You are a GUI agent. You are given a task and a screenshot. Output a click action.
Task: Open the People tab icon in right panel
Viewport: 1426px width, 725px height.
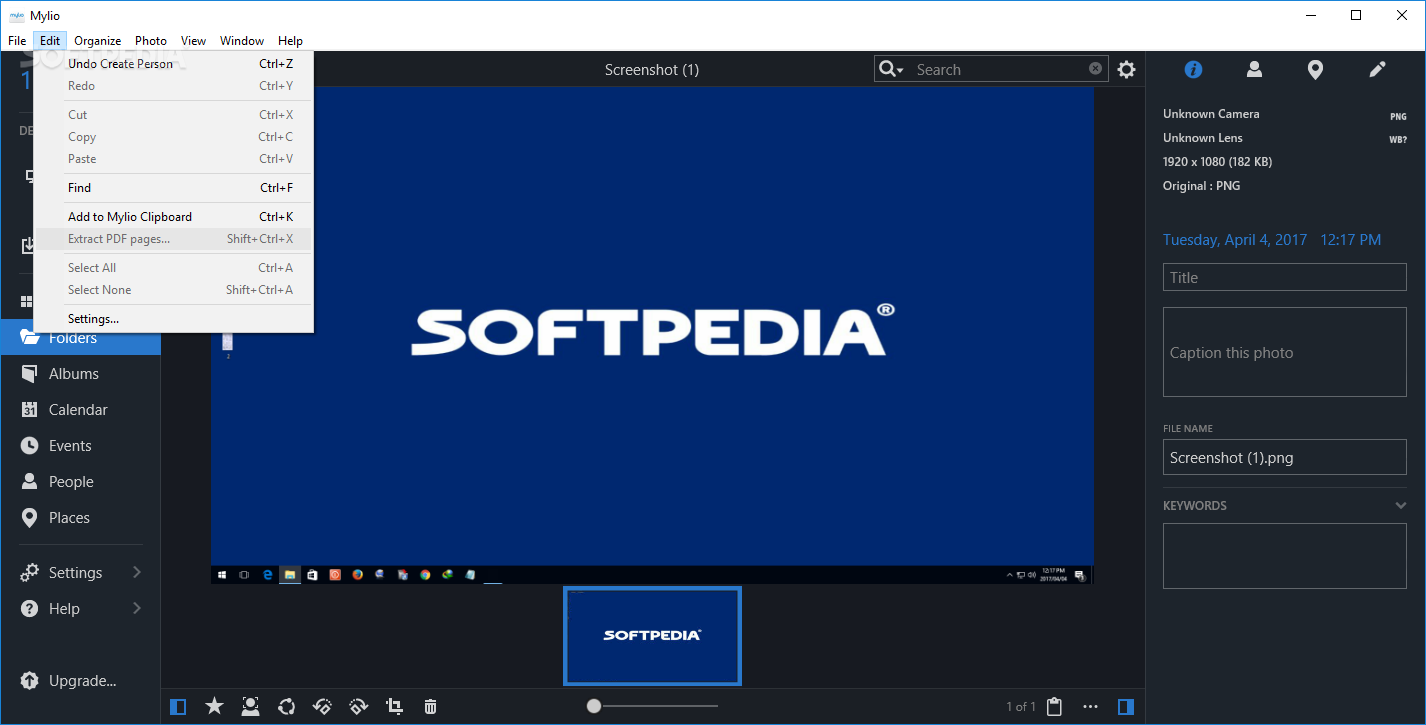[x=1254, y=69]
